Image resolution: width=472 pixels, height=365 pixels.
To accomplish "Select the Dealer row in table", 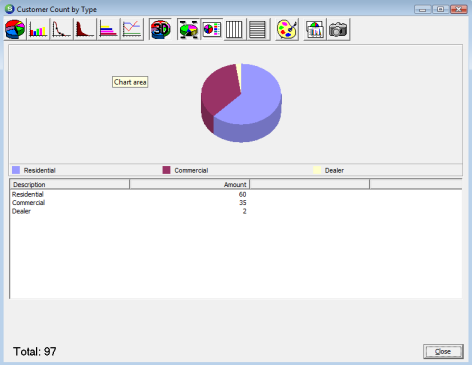I will point(129,211).
